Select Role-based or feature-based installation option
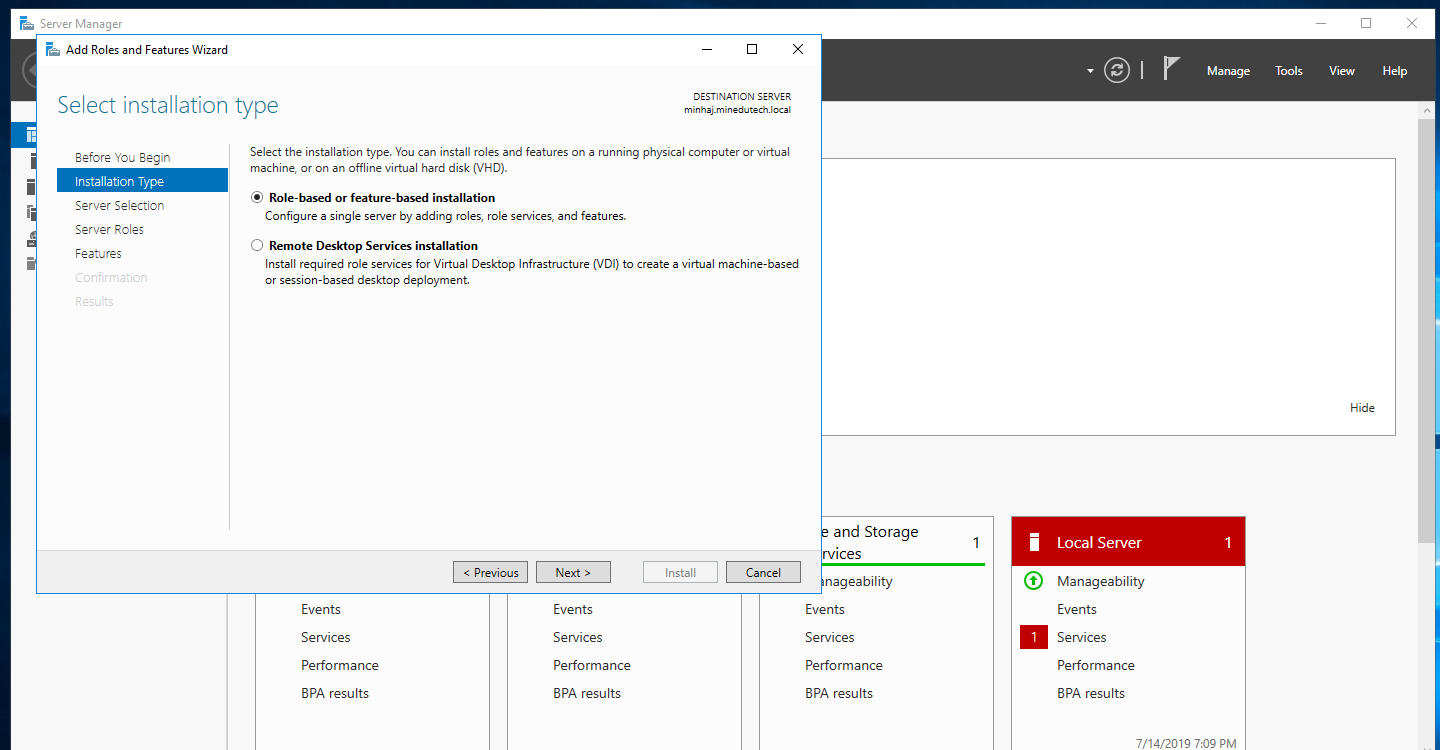The height and width of the screenshot is (750, 1440). pyautogui.click(x=257, y=198)
